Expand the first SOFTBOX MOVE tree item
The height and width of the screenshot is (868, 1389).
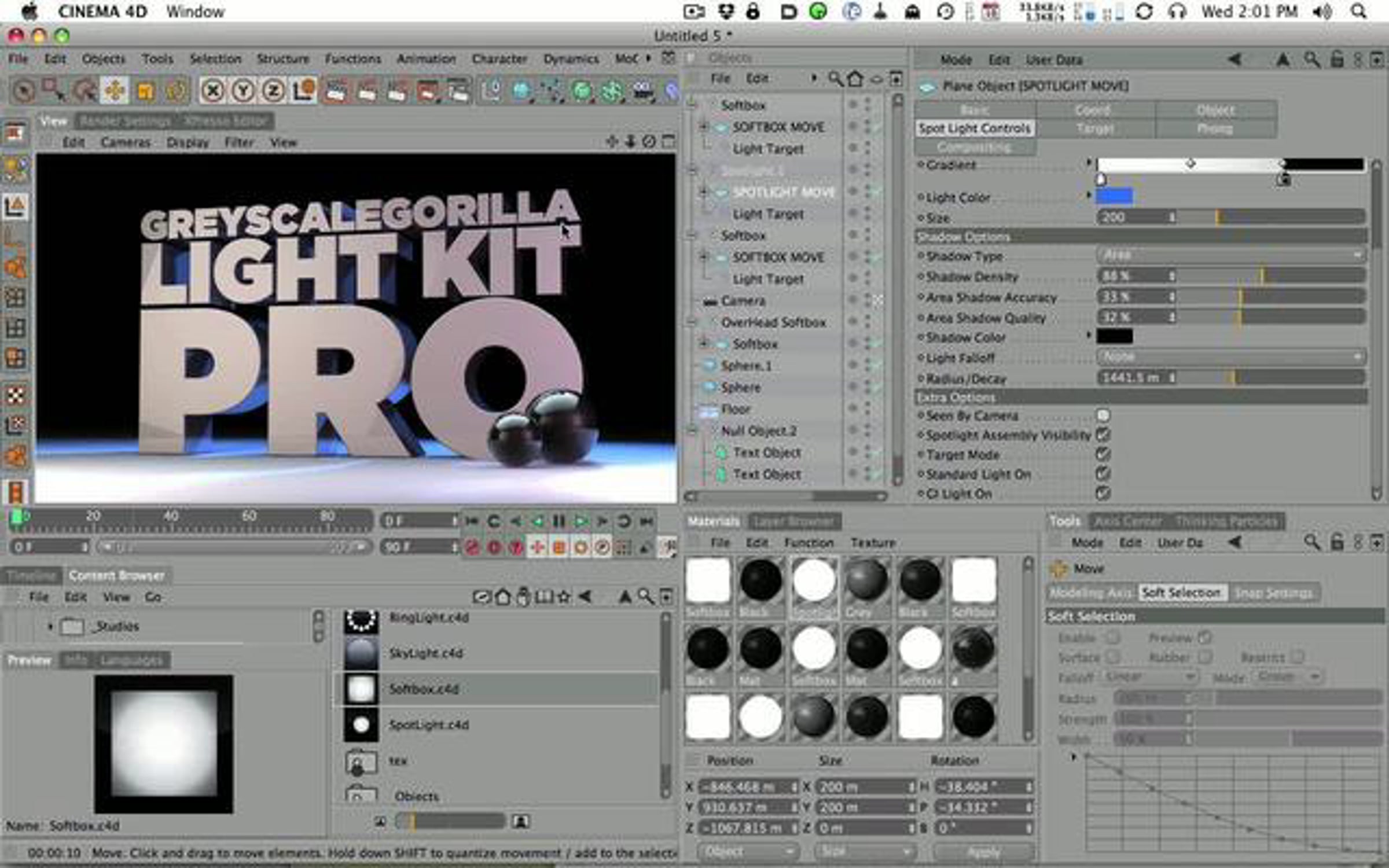coord(704,126)
